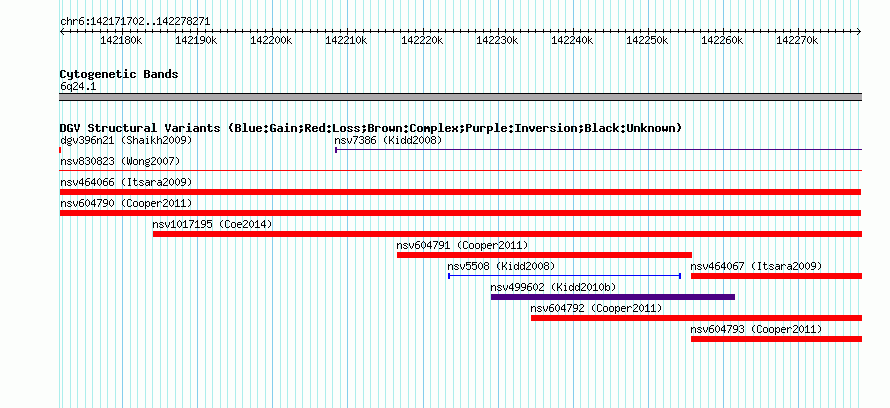
Task: Click the small red dgv396n21 marker
Action: point(60,150)
